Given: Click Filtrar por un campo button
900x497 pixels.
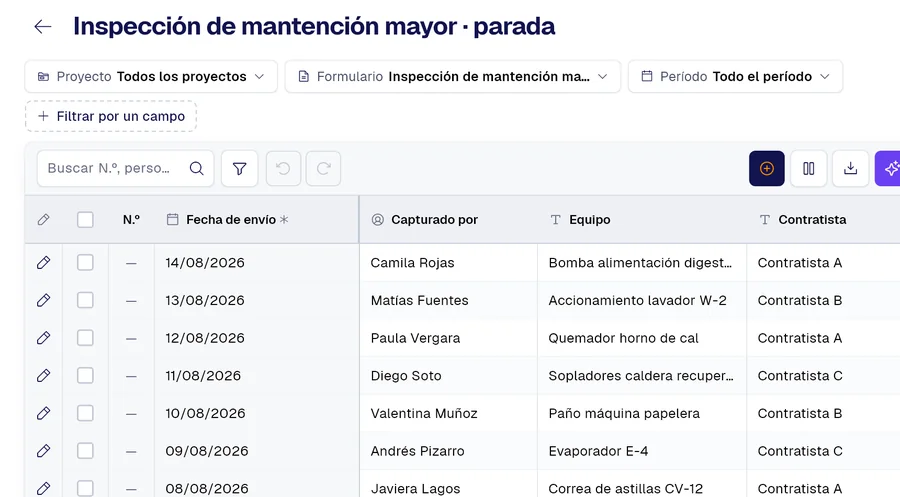Looking at the screenshot, I should [x=111, y=117].
